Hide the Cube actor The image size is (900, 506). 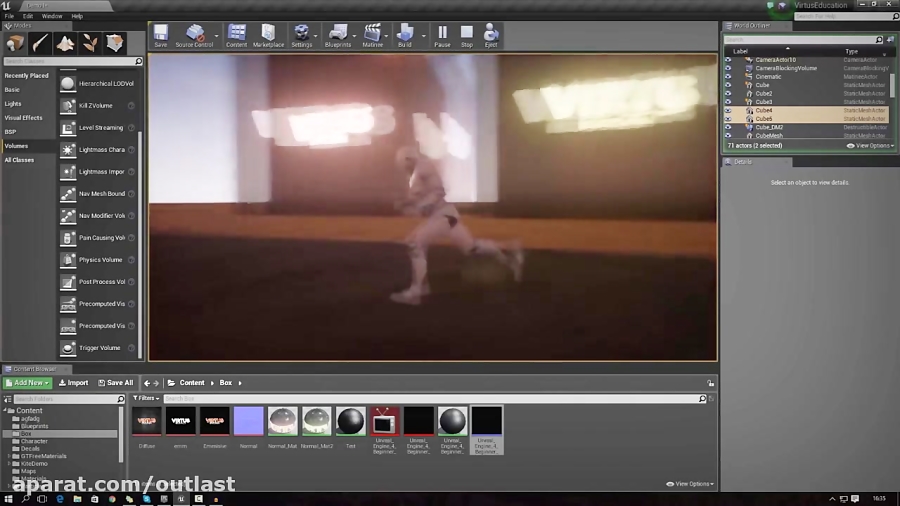(x=728, y=85)
